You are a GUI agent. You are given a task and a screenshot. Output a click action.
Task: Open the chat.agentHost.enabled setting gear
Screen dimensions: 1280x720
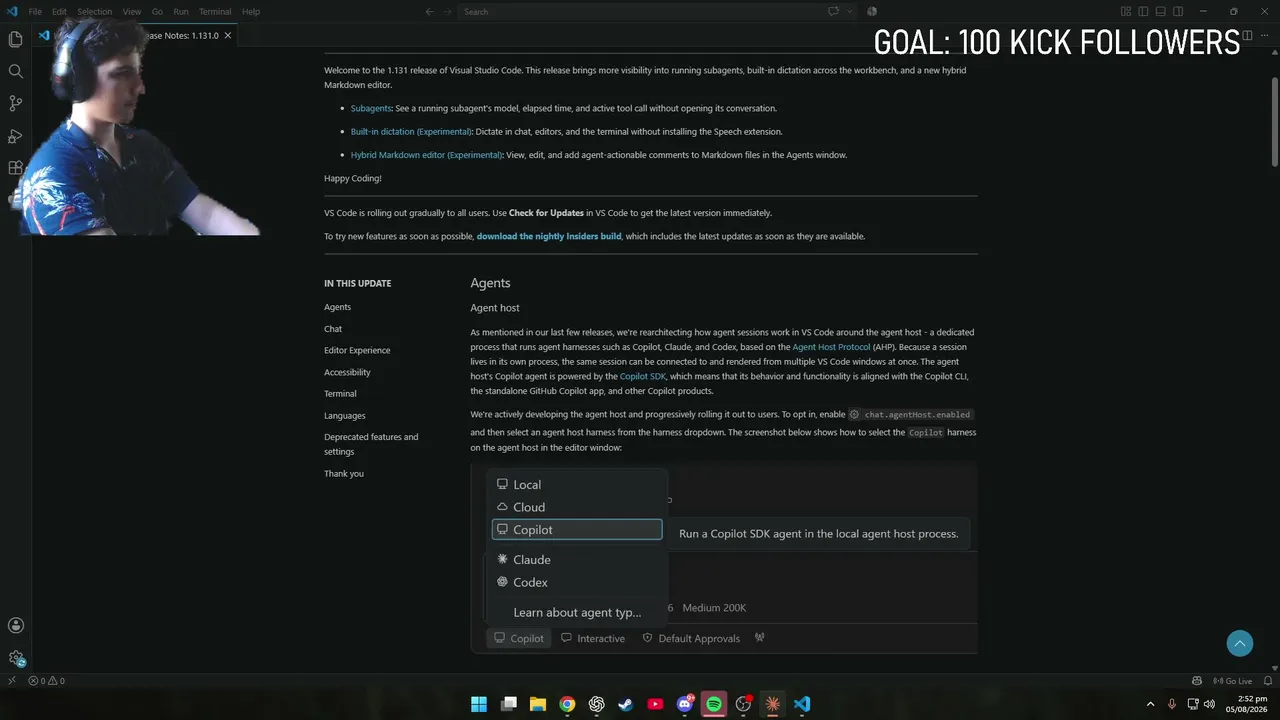(x=854, y=414)
